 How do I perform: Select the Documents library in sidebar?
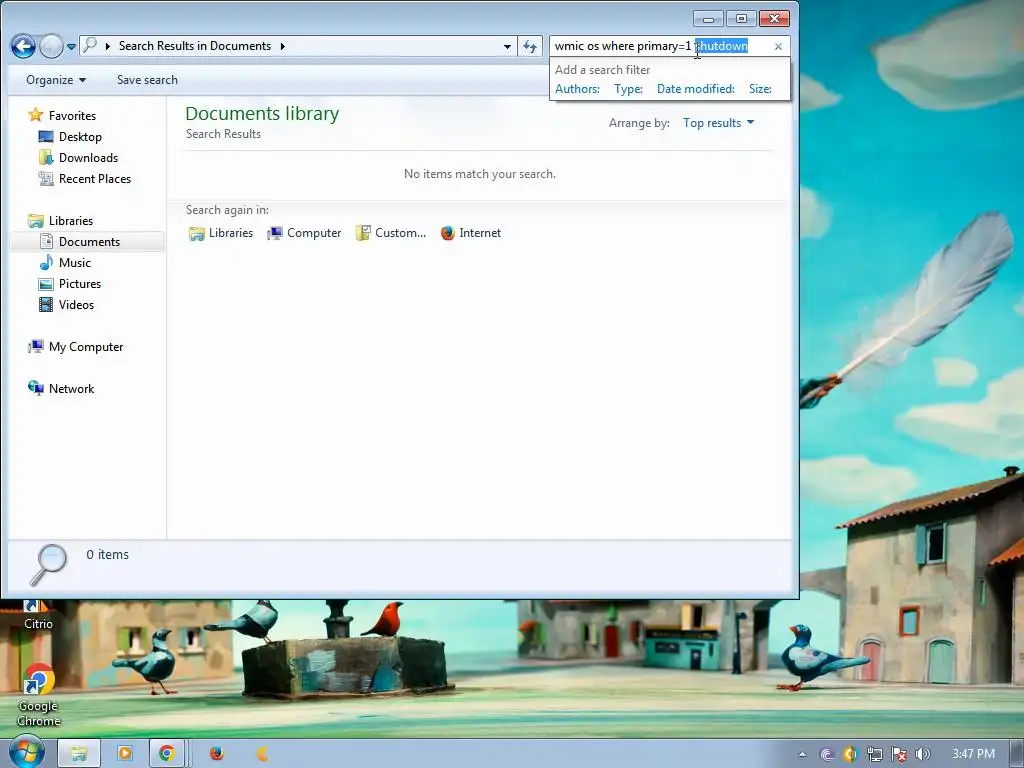pos(88,242)
